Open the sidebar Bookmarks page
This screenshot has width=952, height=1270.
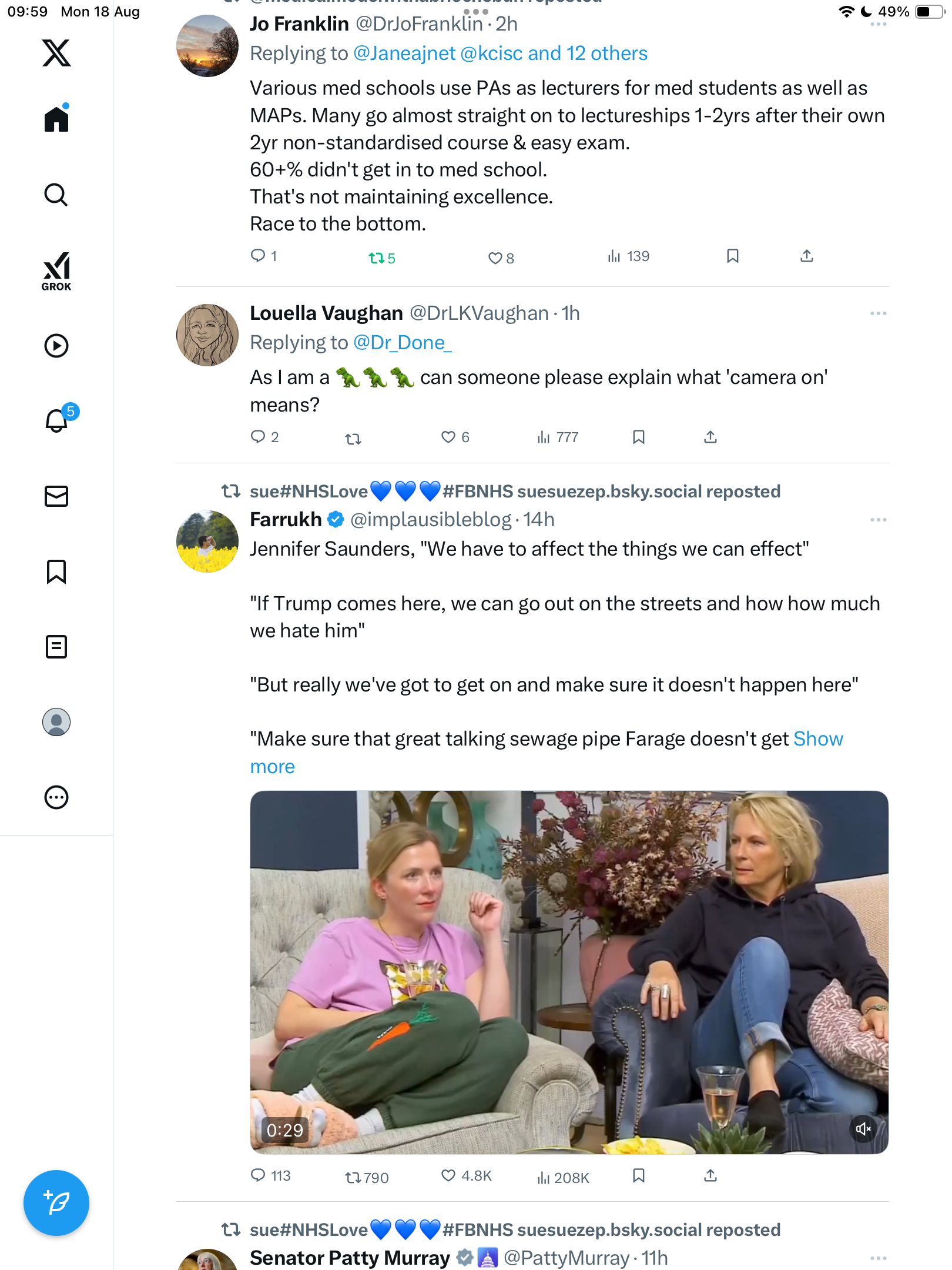coord(56,571)
